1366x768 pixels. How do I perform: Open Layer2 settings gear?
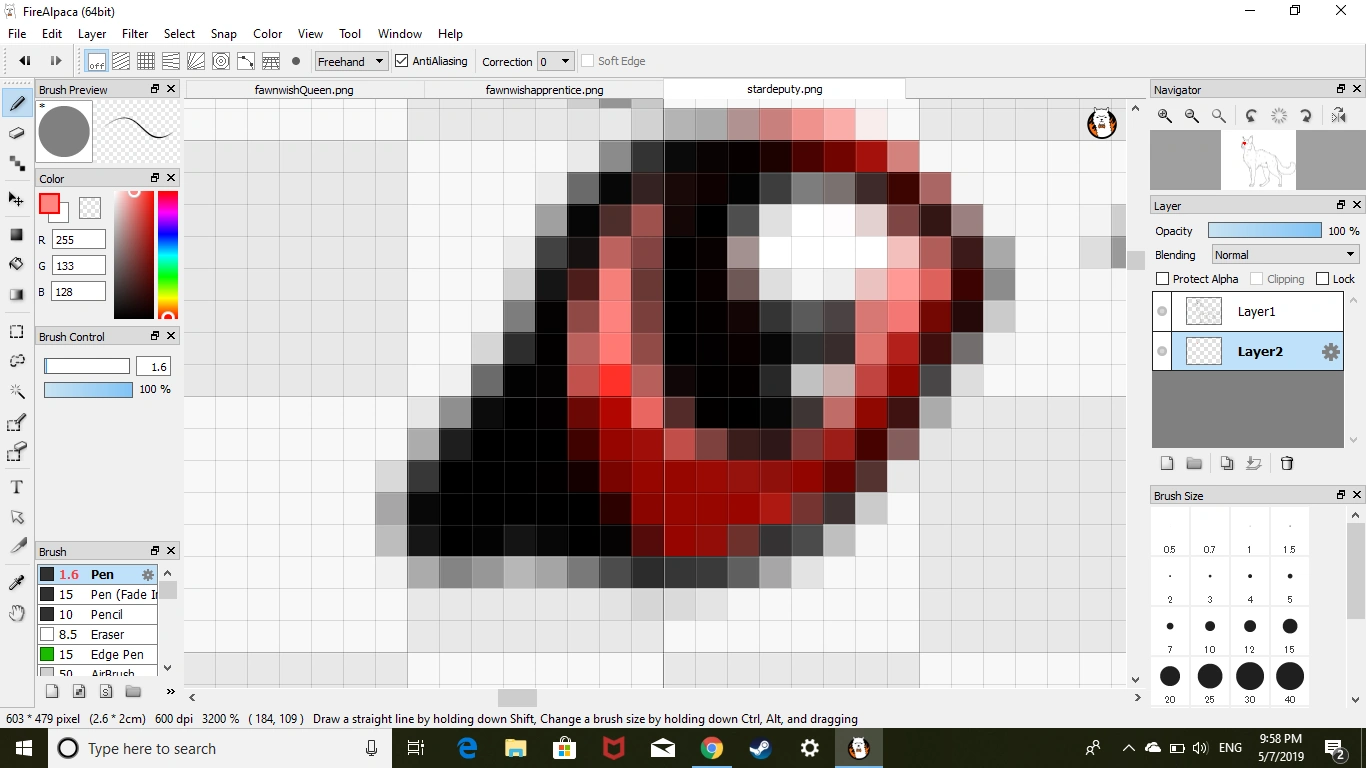point(1331,352)
